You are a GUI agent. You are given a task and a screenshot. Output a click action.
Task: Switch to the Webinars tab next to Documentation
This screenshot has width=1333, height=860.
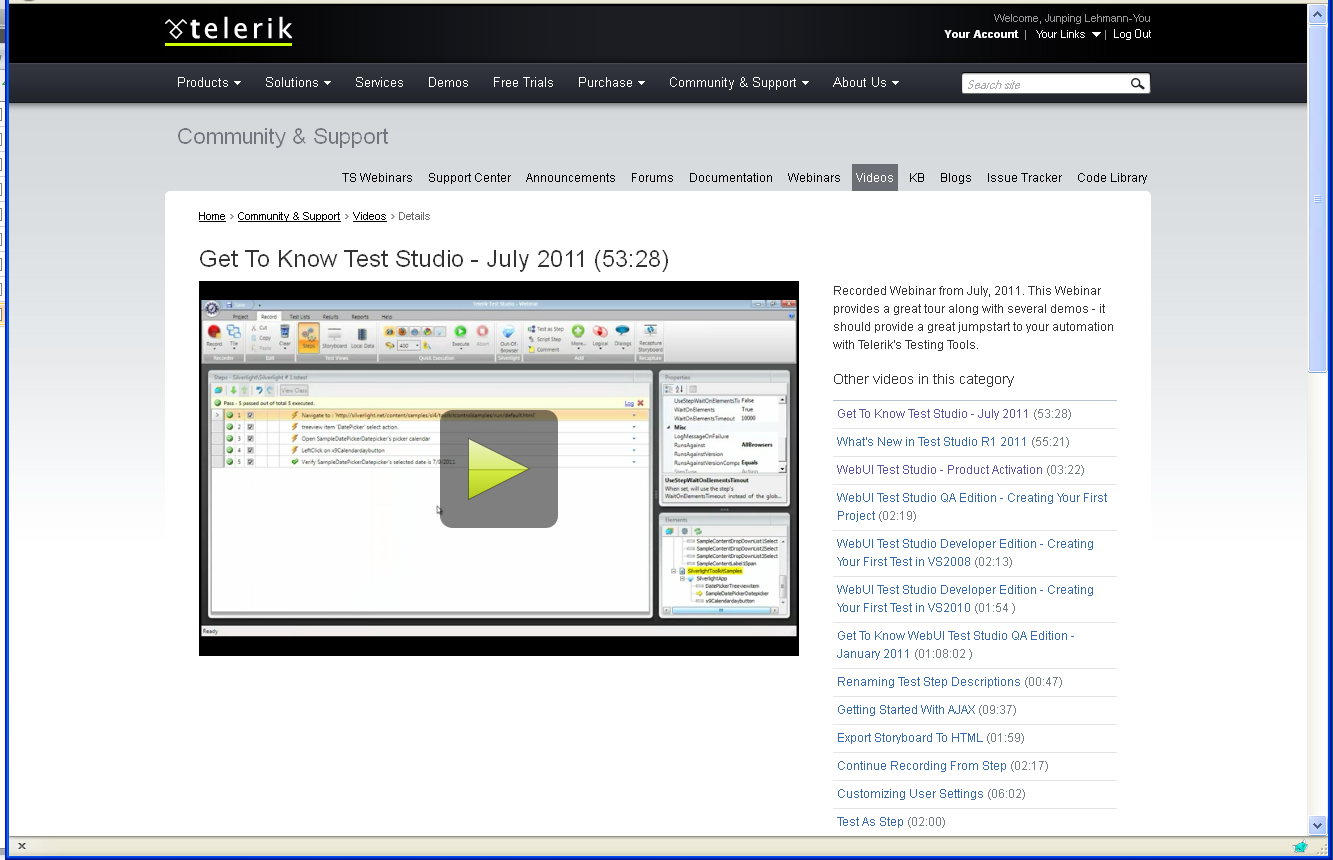click(x=814, y=178)
